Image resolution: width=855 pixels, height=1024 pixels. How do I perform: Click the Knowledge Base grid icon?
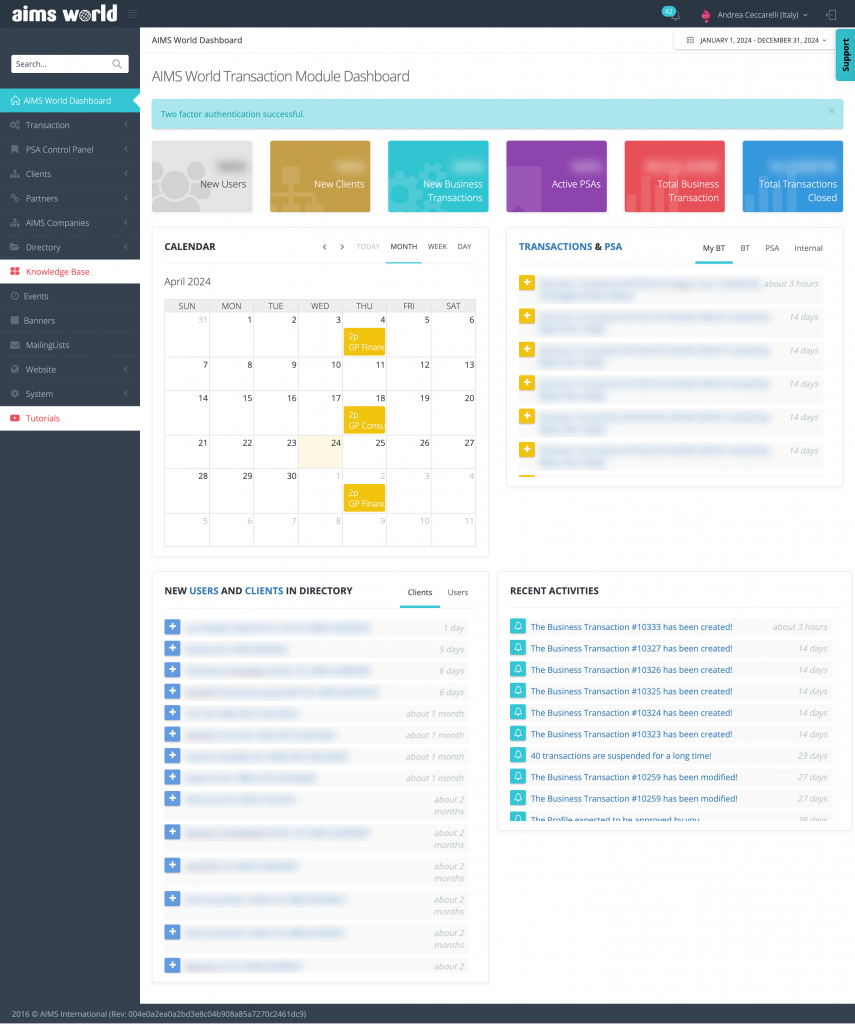[x=15, y=272]
